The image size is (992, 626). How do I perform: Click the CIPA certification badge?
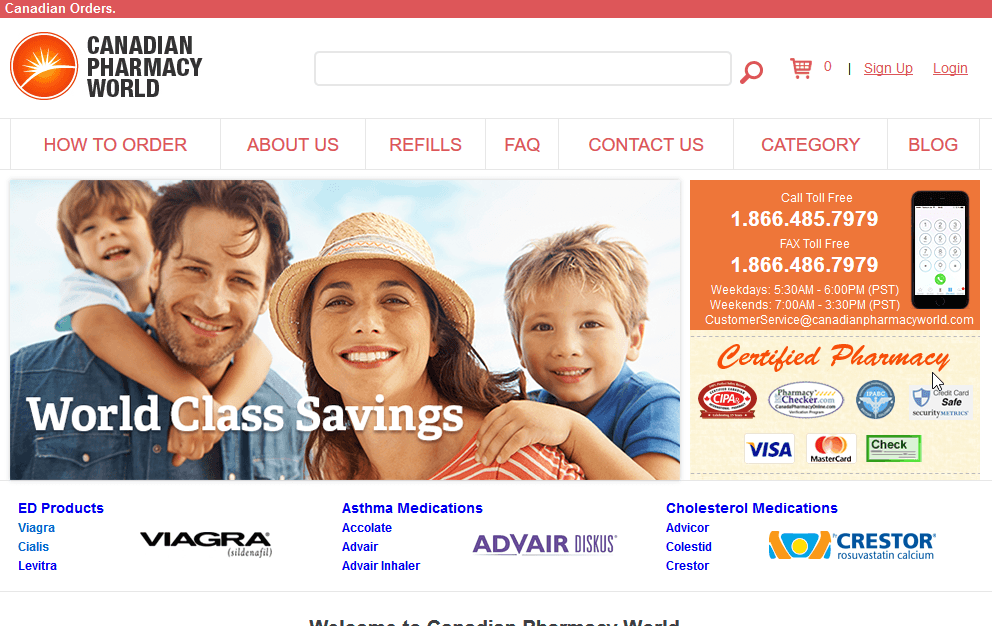(728, 399)
